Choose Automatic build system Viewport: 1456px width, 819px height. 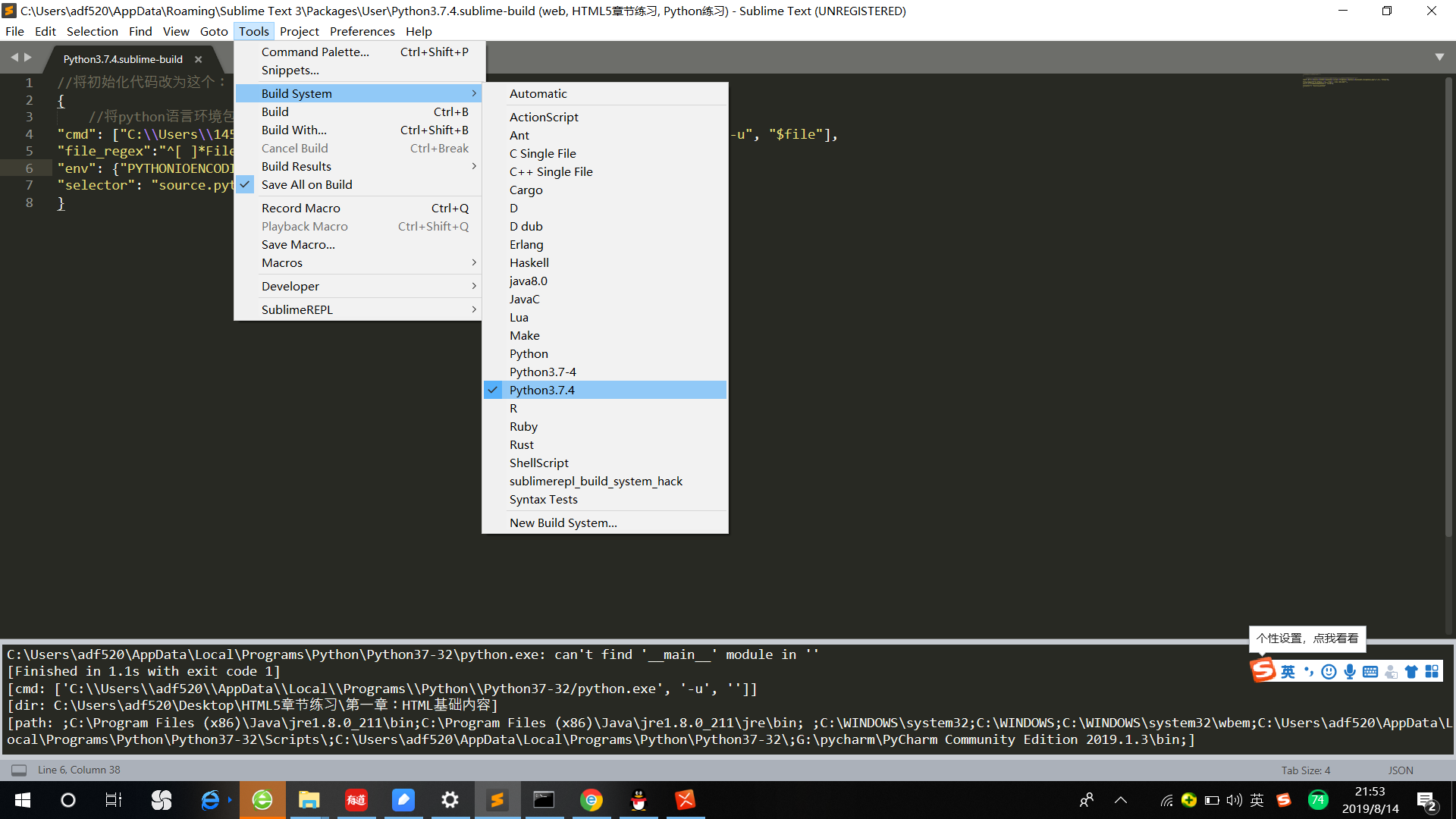[538, 93]
